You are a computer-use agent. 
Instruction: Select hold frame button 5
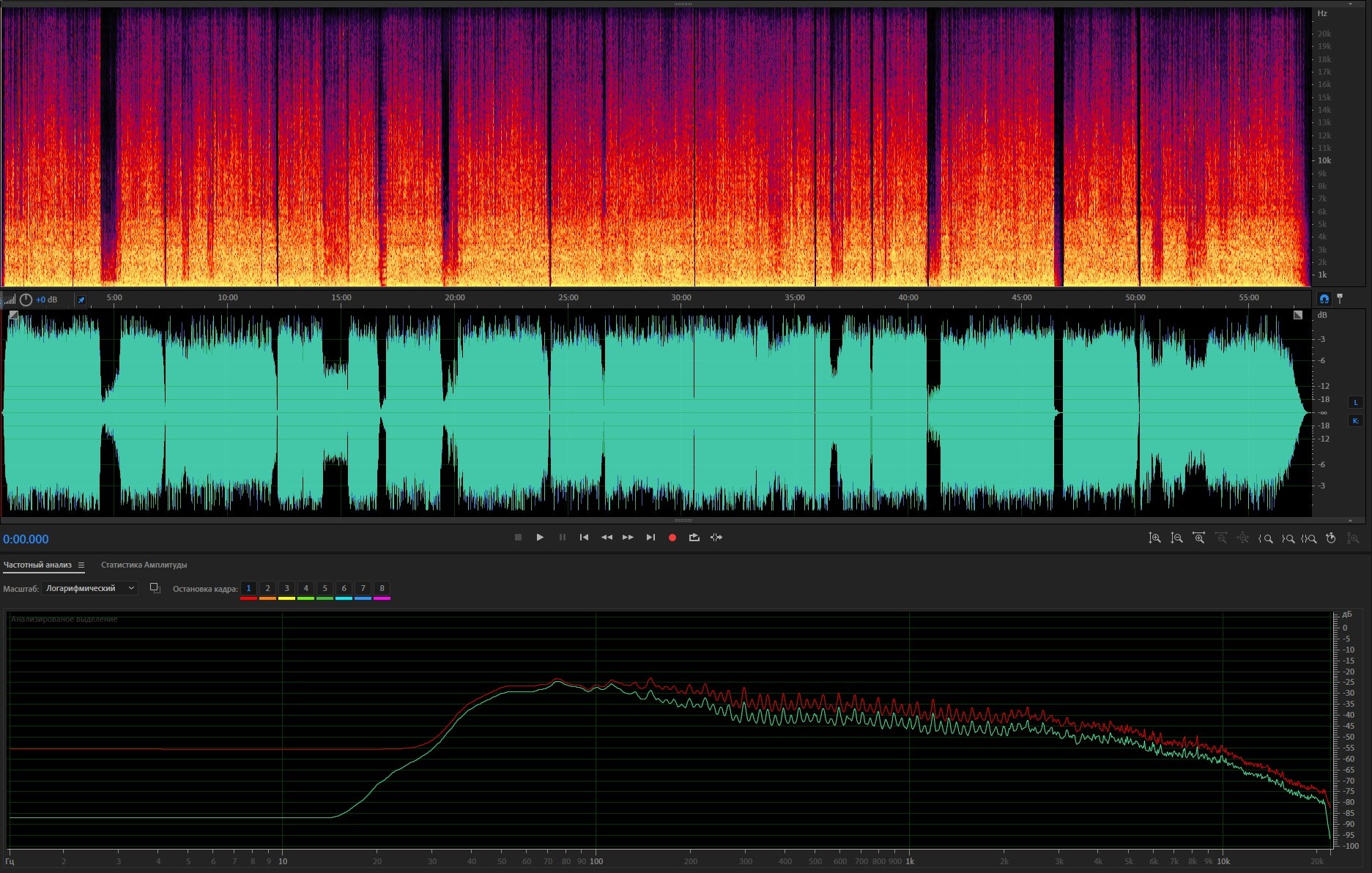coord(325,588)
